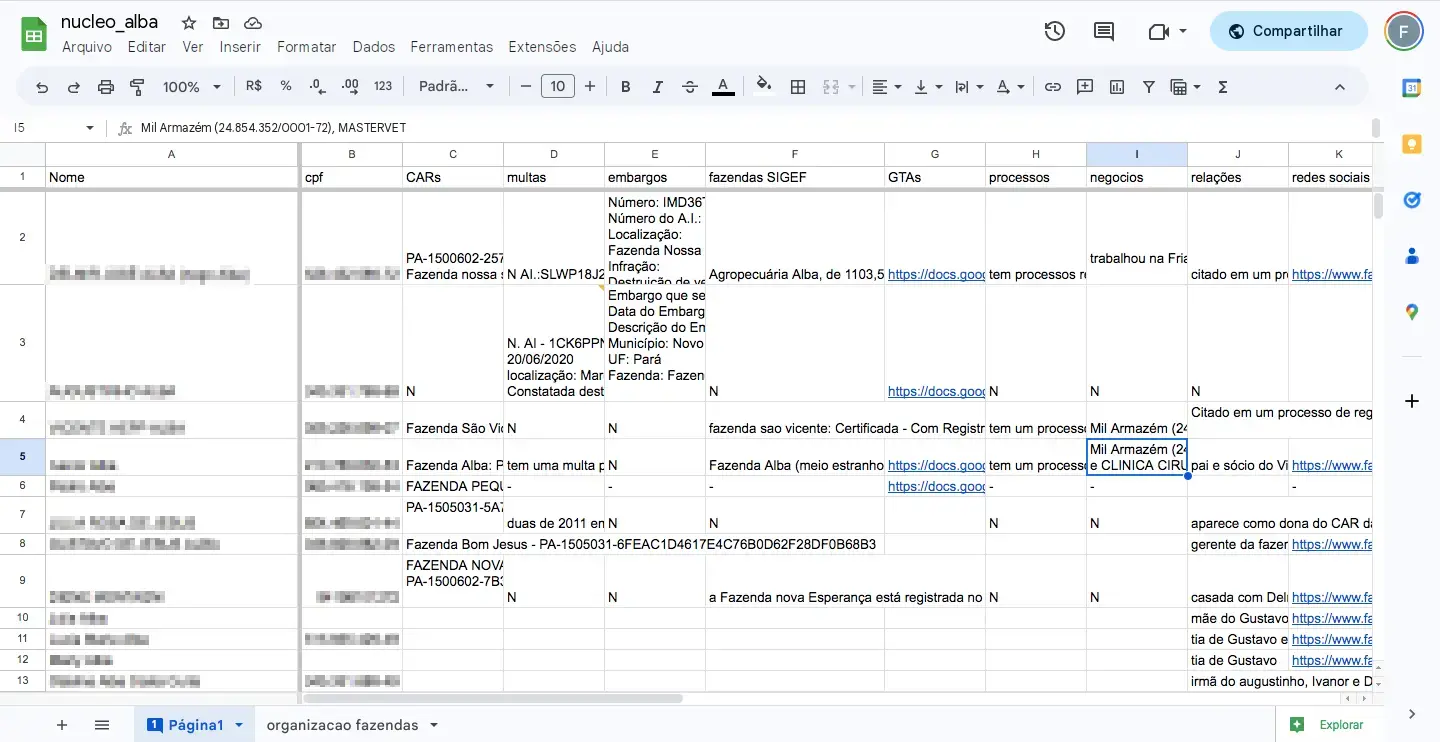Open the comments panel icon
This screenshot has height=742, width=1440.
point(1104,31)
